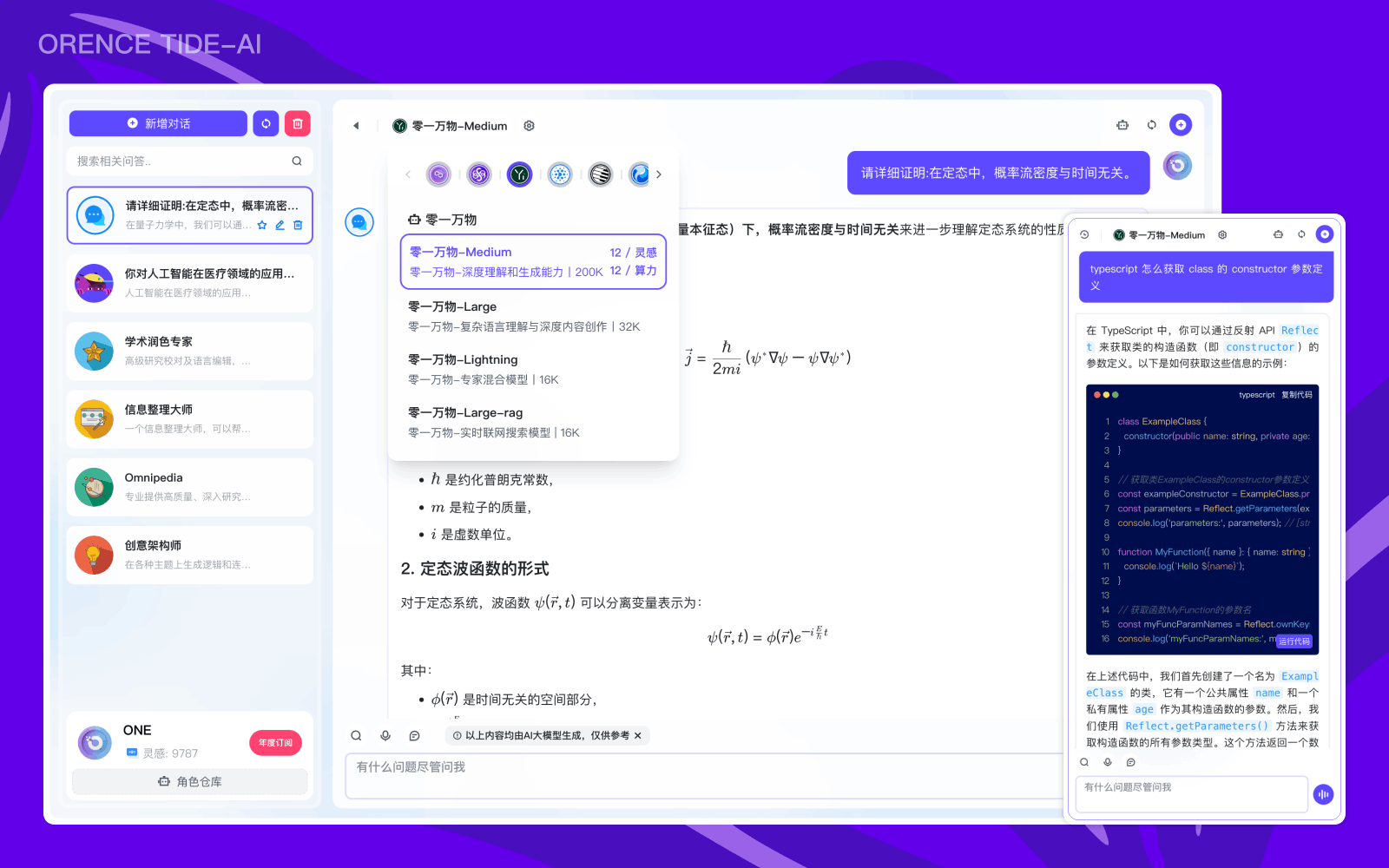Click the chat bubble icon in the floating window footer
This screenshot has width=1389, height=868.
pos(1130,762)
